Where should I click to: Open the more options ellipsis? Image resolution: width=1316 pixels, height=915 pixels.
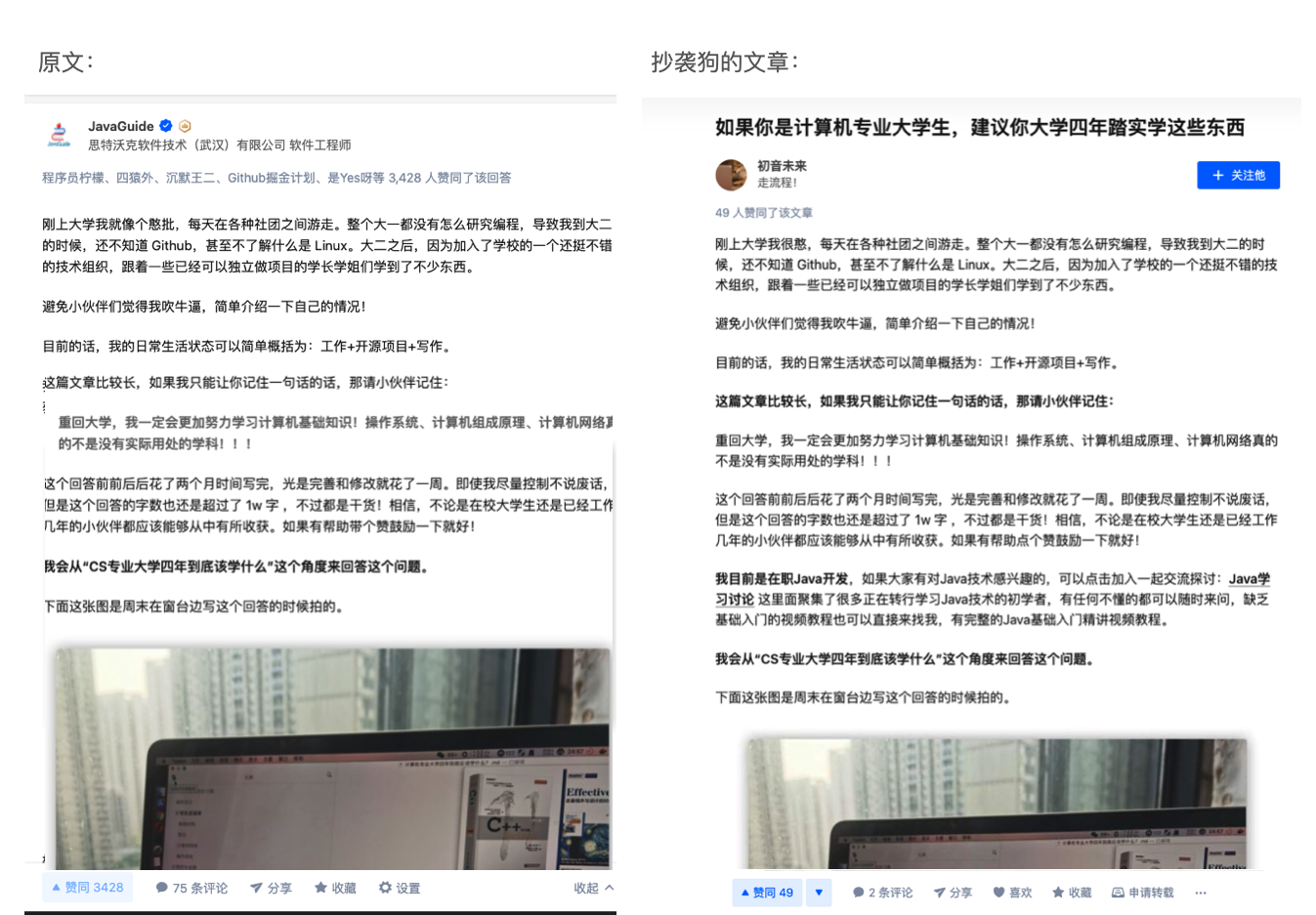[x=1201, y=893]
